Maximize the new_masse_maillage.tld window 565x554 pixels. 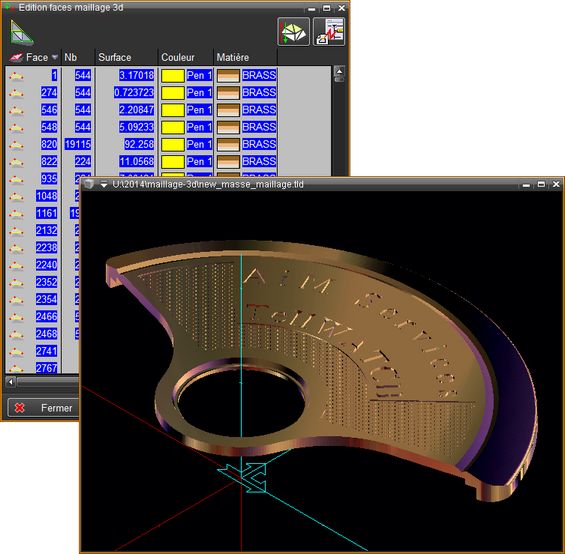pyautogui.click(x=541, y=184)
